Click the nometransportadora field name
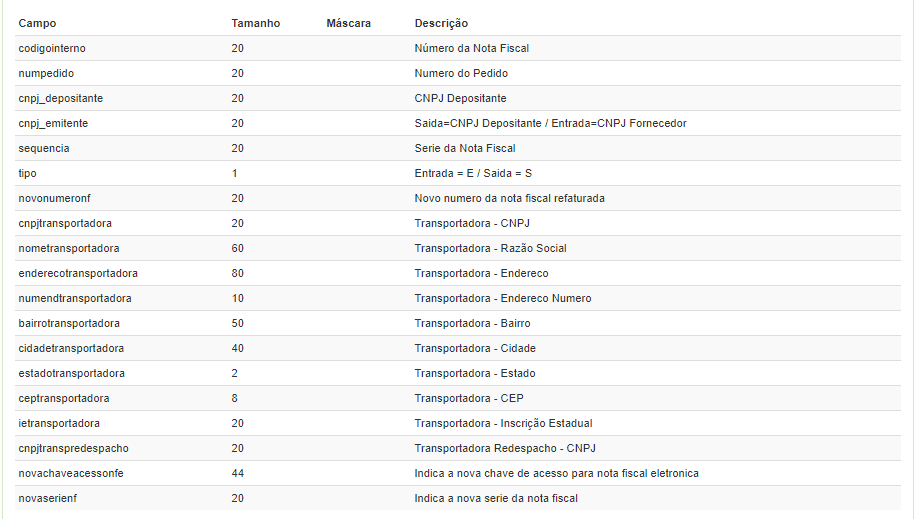The height and width of the screenshot is (519, 916). click(68, 248)
